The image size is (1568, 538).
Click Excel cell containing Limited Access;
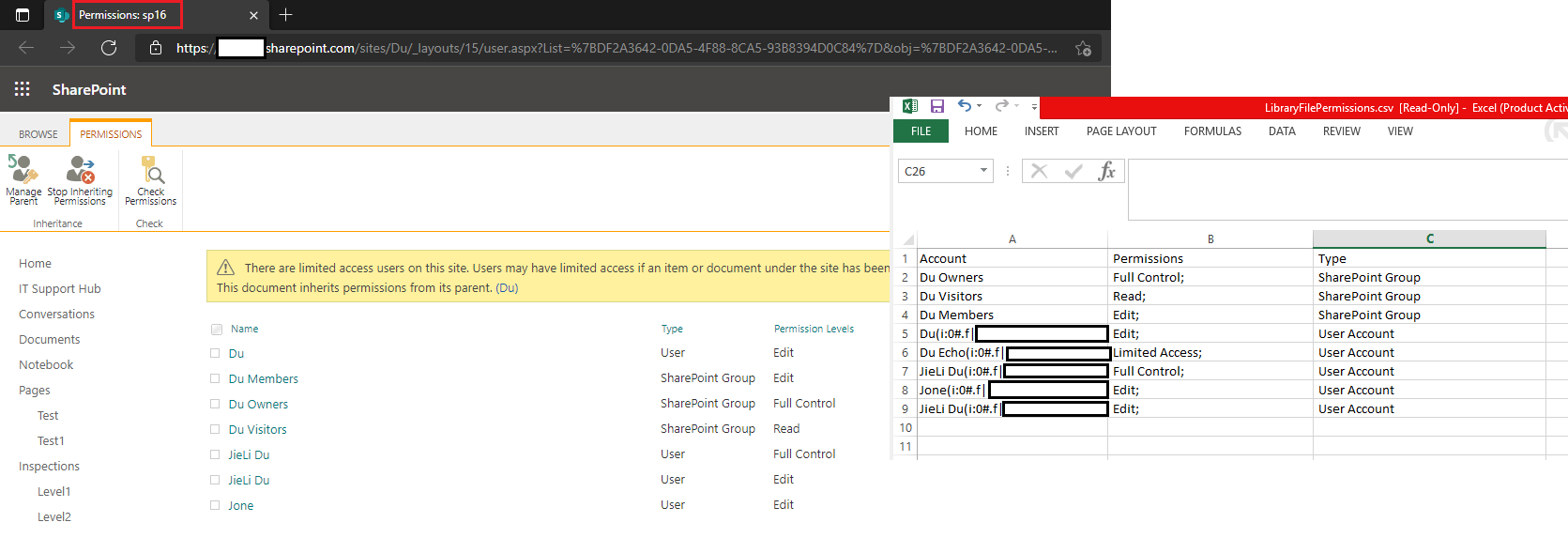1210,353
